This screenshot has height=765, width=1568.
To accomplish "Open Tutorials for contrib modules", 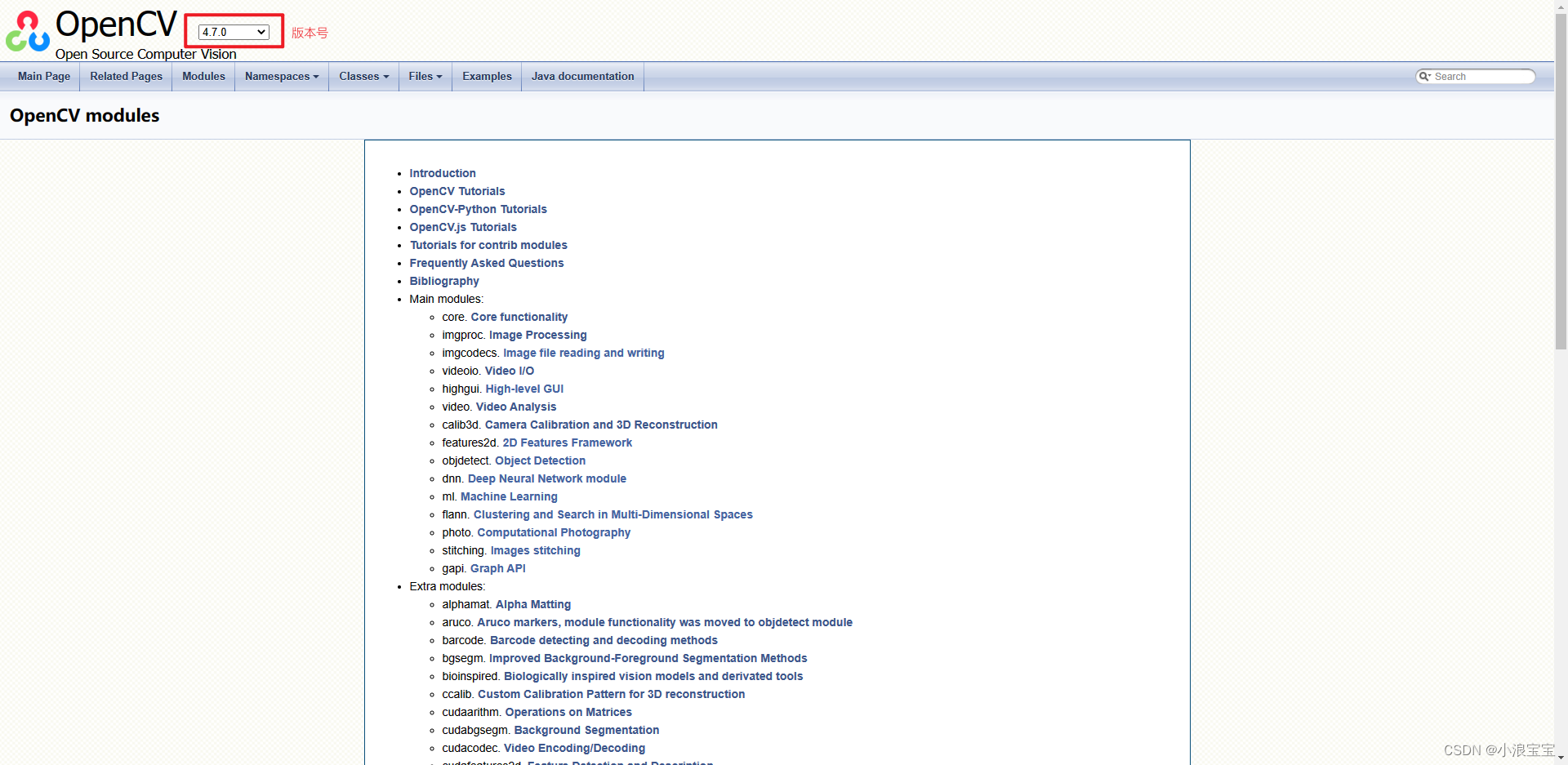I will click(488, 245).
